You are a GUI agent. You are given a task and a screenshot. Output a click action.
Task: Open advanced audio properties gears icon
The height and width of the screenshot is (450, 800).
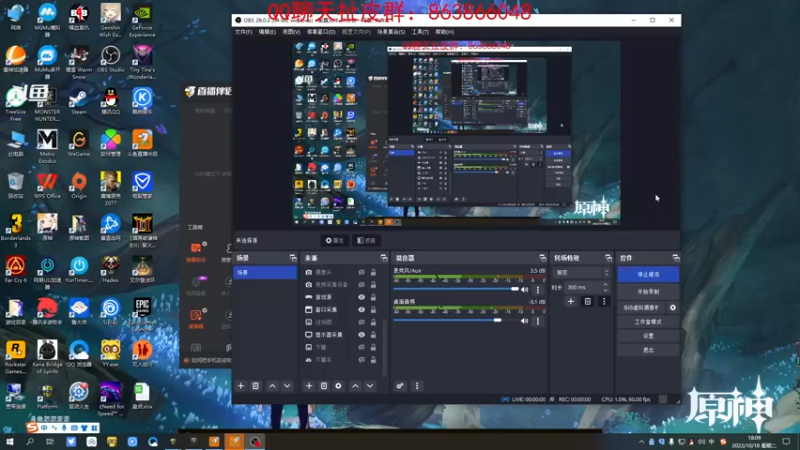tap(400, 386)
